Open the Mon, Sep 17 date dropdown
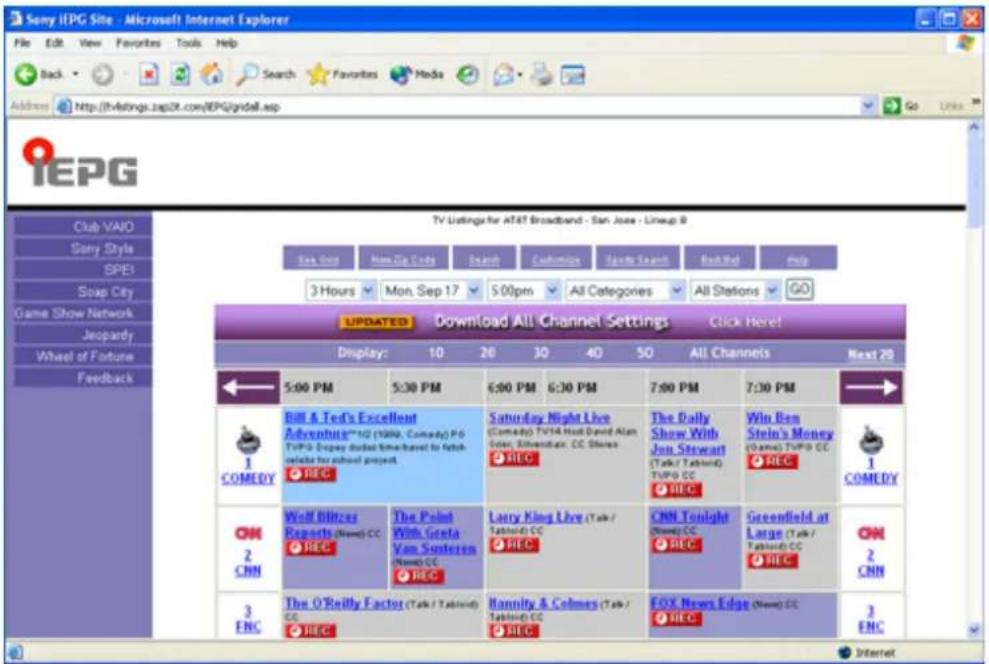The height and width of the screenshot is (664, 989). 431,291
